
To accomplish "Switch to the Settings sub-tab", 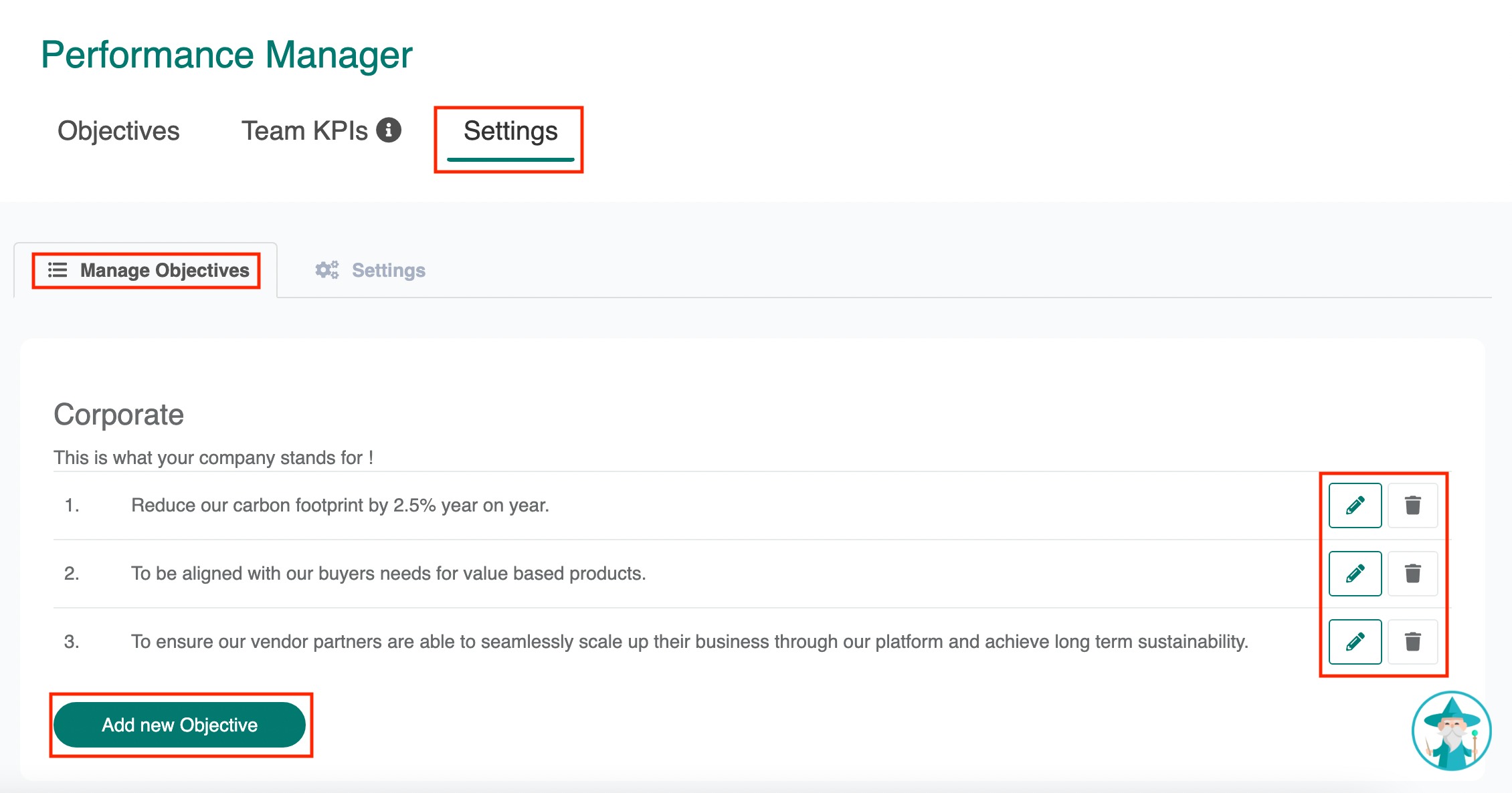I will [388, 270].
